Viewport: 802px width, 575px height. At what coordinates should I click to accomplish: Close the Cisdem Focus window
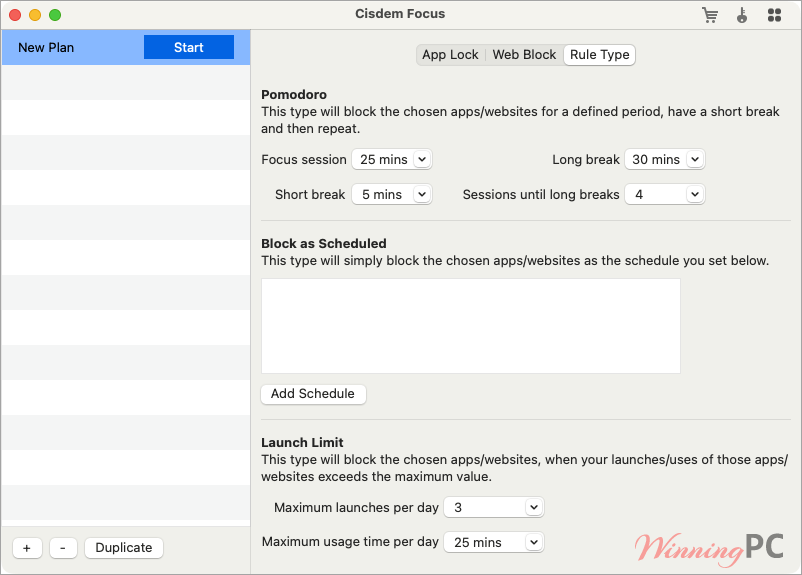(15, 15)
